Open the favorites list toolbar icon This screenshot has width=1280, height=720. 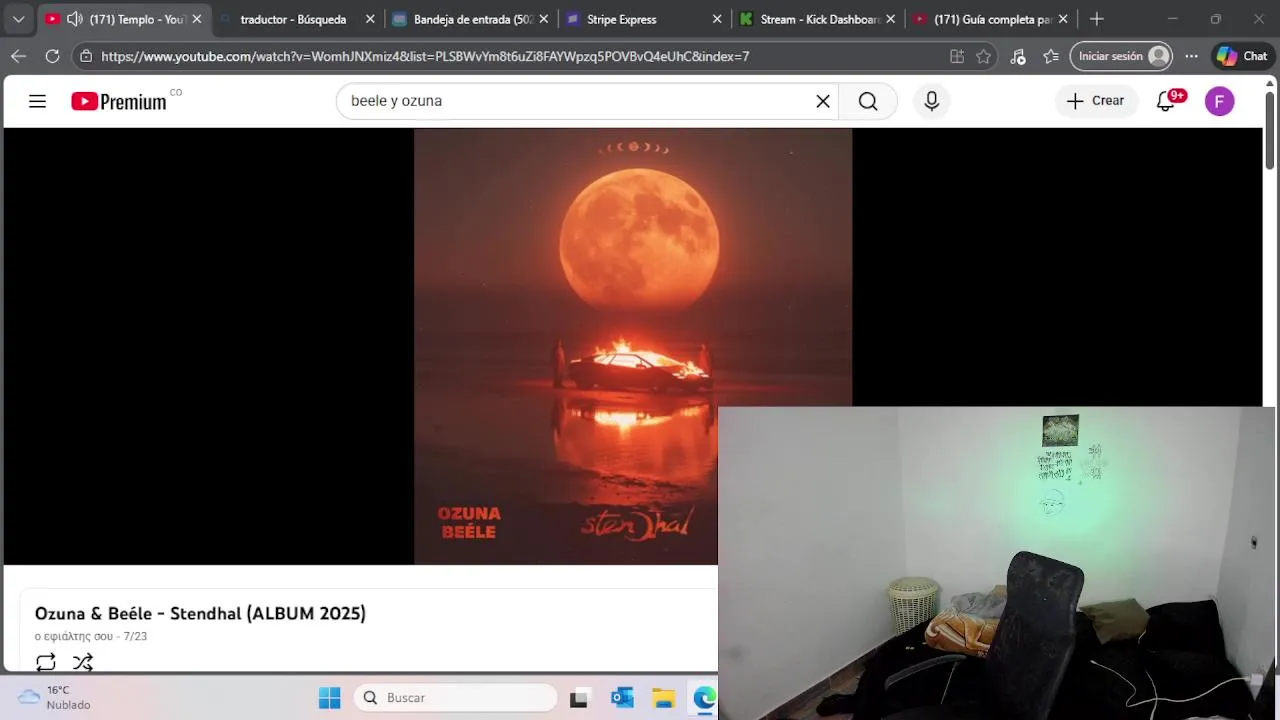(x=1051, y=56)
